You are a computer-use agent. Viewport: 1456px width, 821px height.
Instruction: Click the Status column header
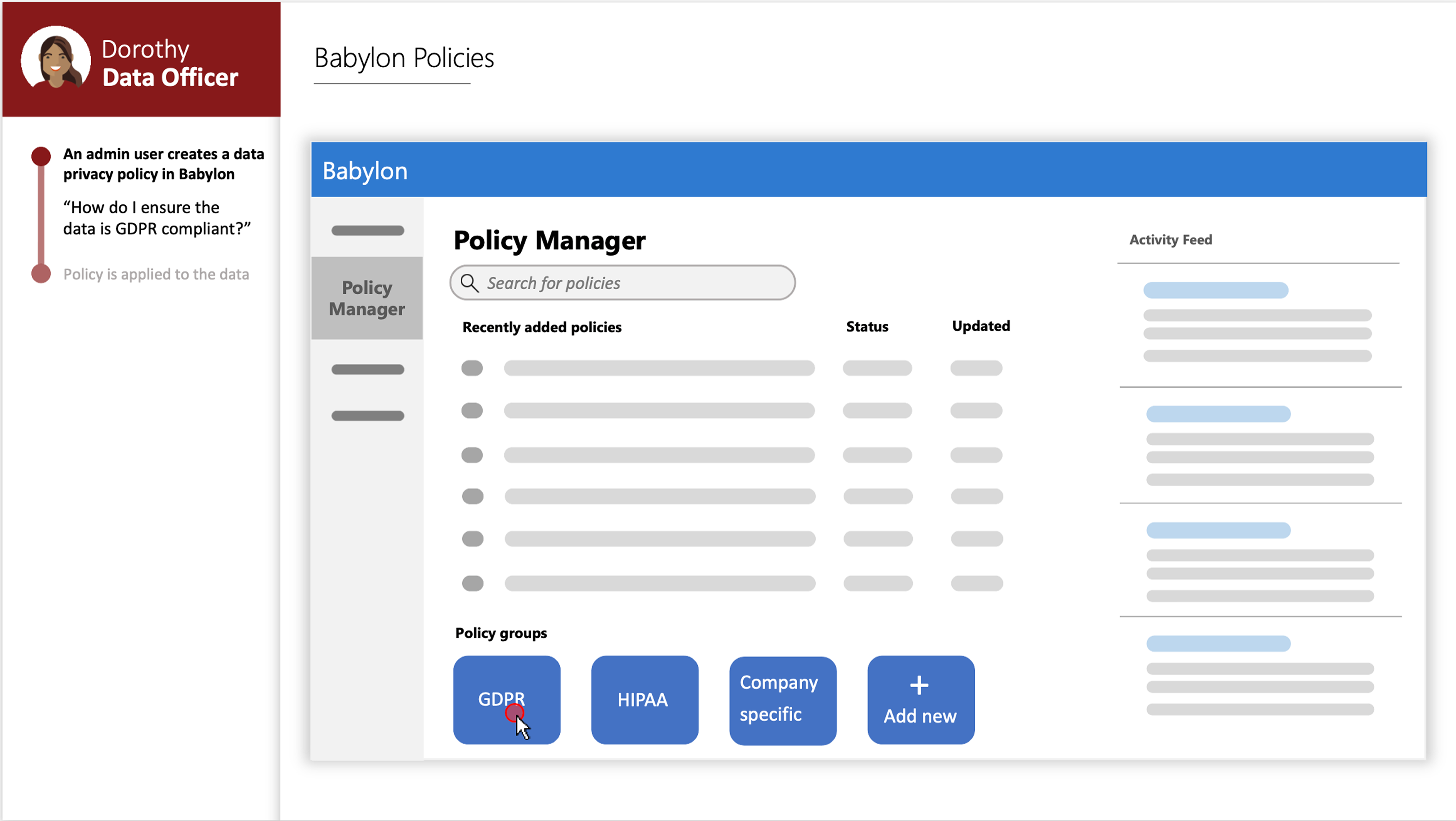coord(867,327)
